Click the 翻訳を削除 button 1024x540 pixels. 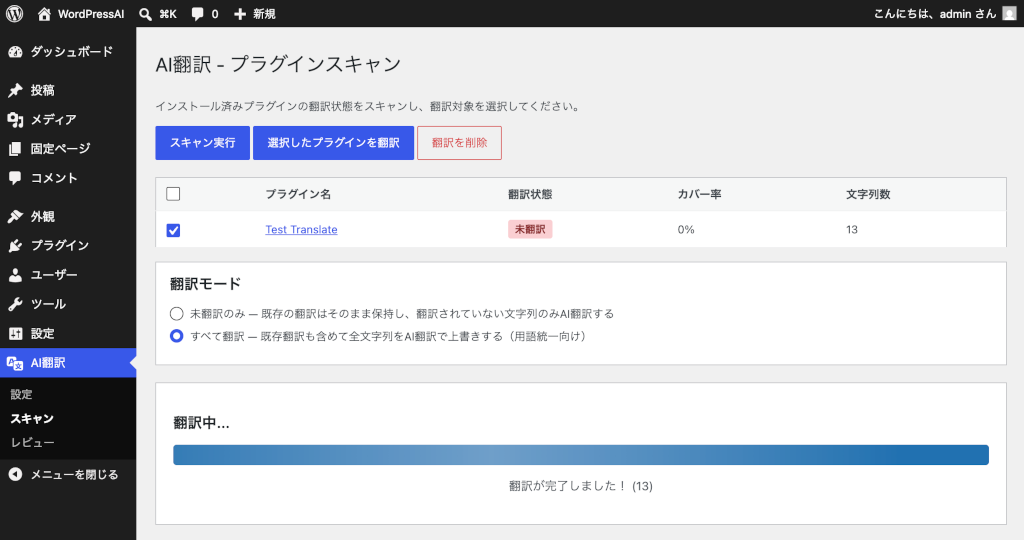(459, 142)
